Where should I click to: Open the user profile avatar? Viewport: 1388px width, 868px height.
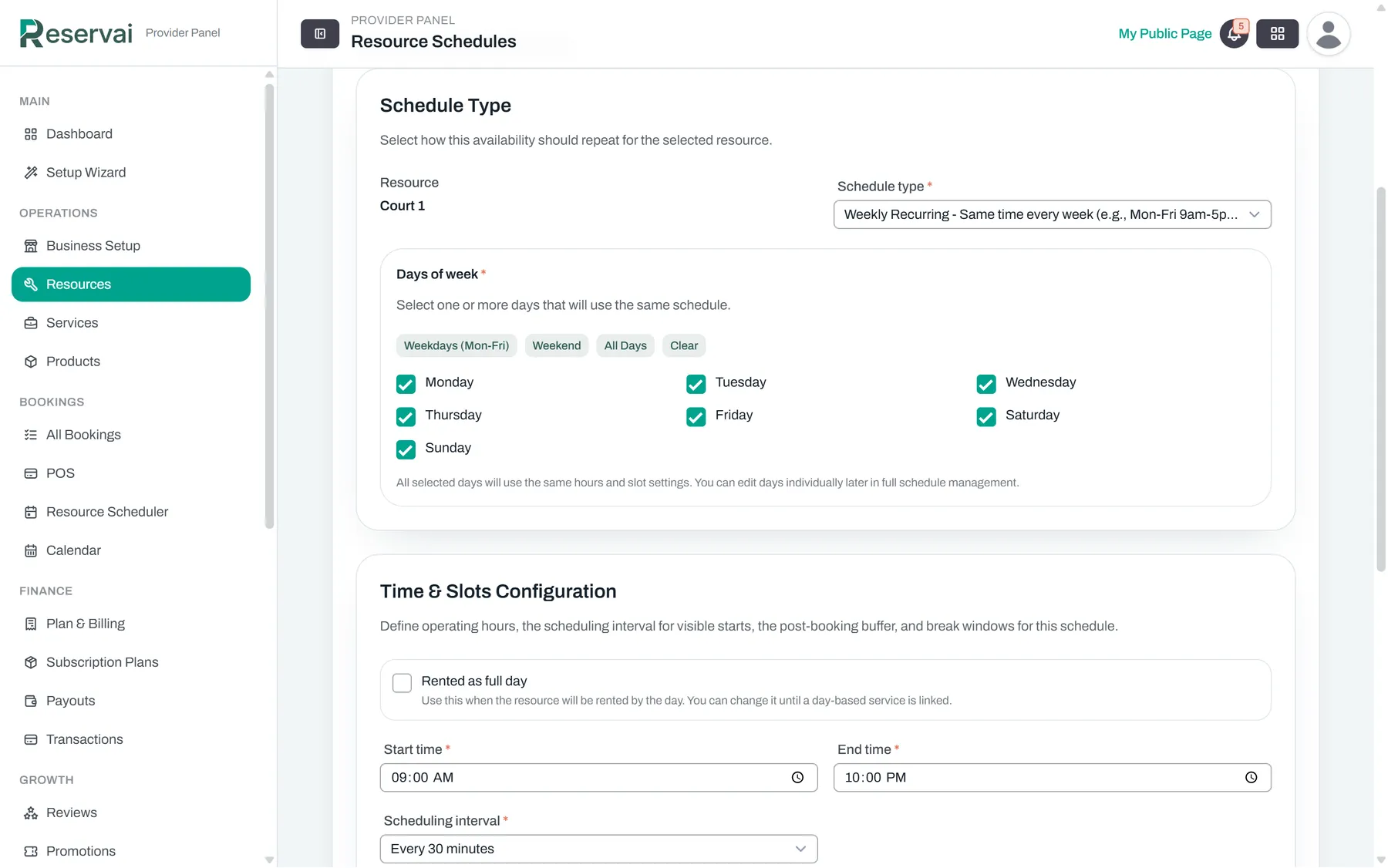click(x=1329, y=34)
